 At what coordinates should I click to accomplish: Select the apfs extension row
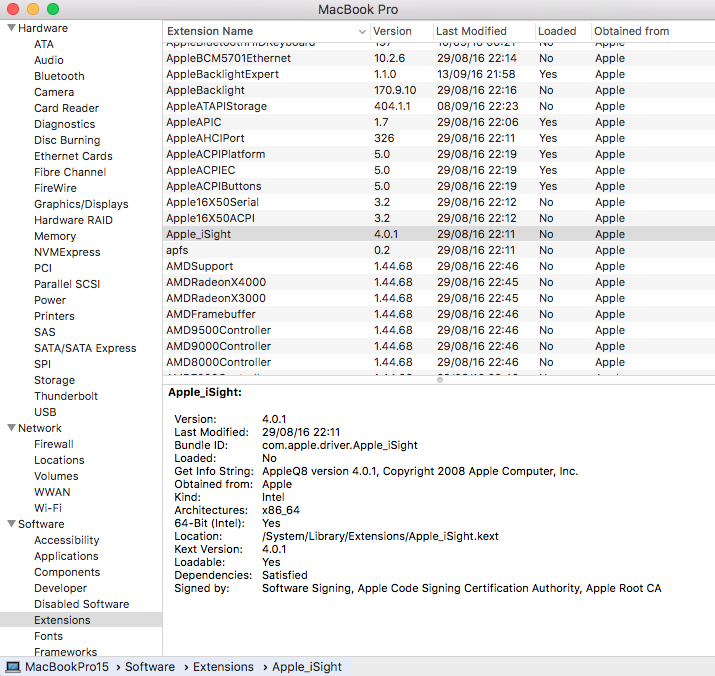click(x=439, y=250)
